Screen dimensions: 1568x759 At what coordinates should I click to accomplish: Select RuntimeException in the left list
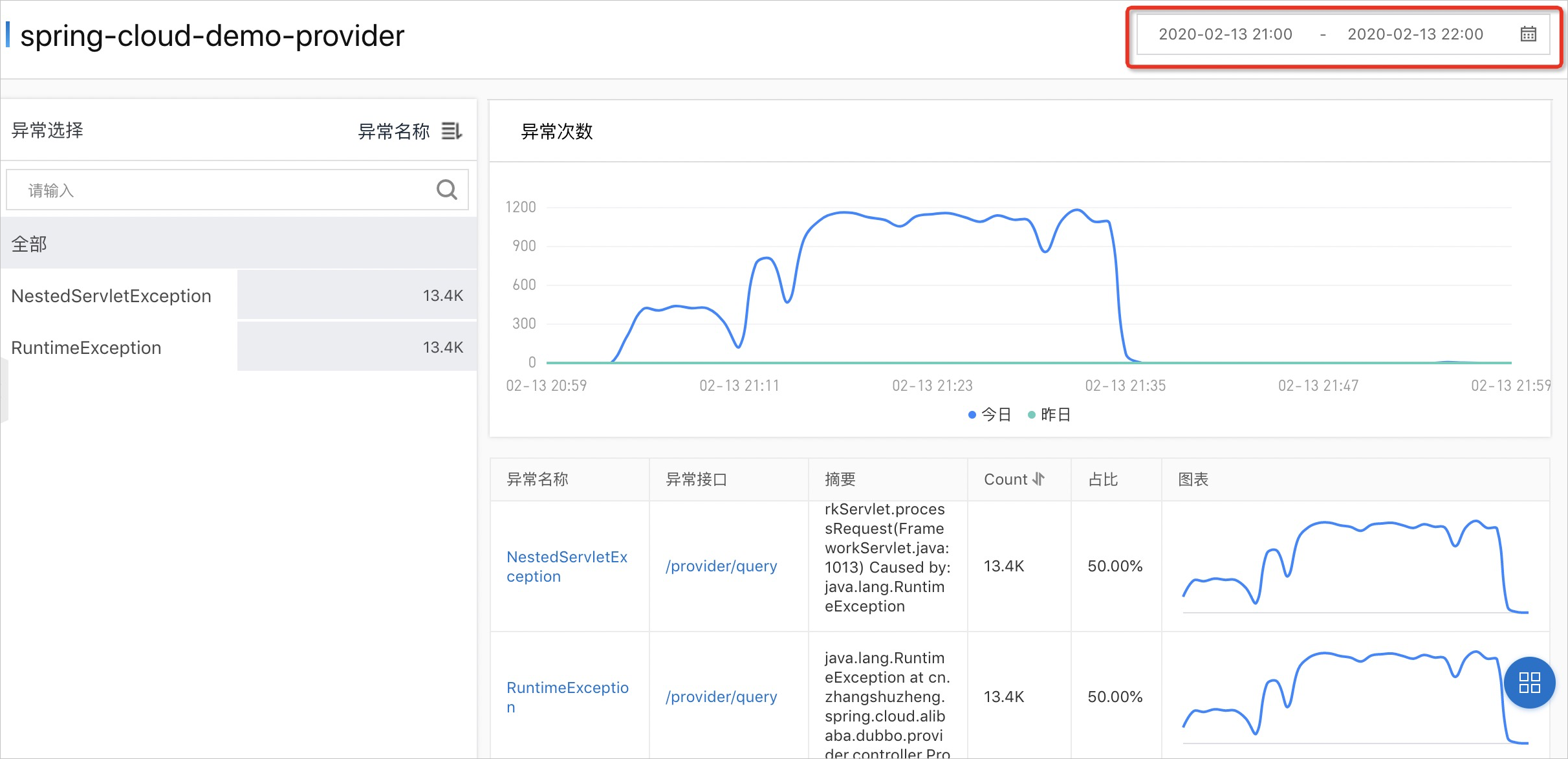point(239,347)
